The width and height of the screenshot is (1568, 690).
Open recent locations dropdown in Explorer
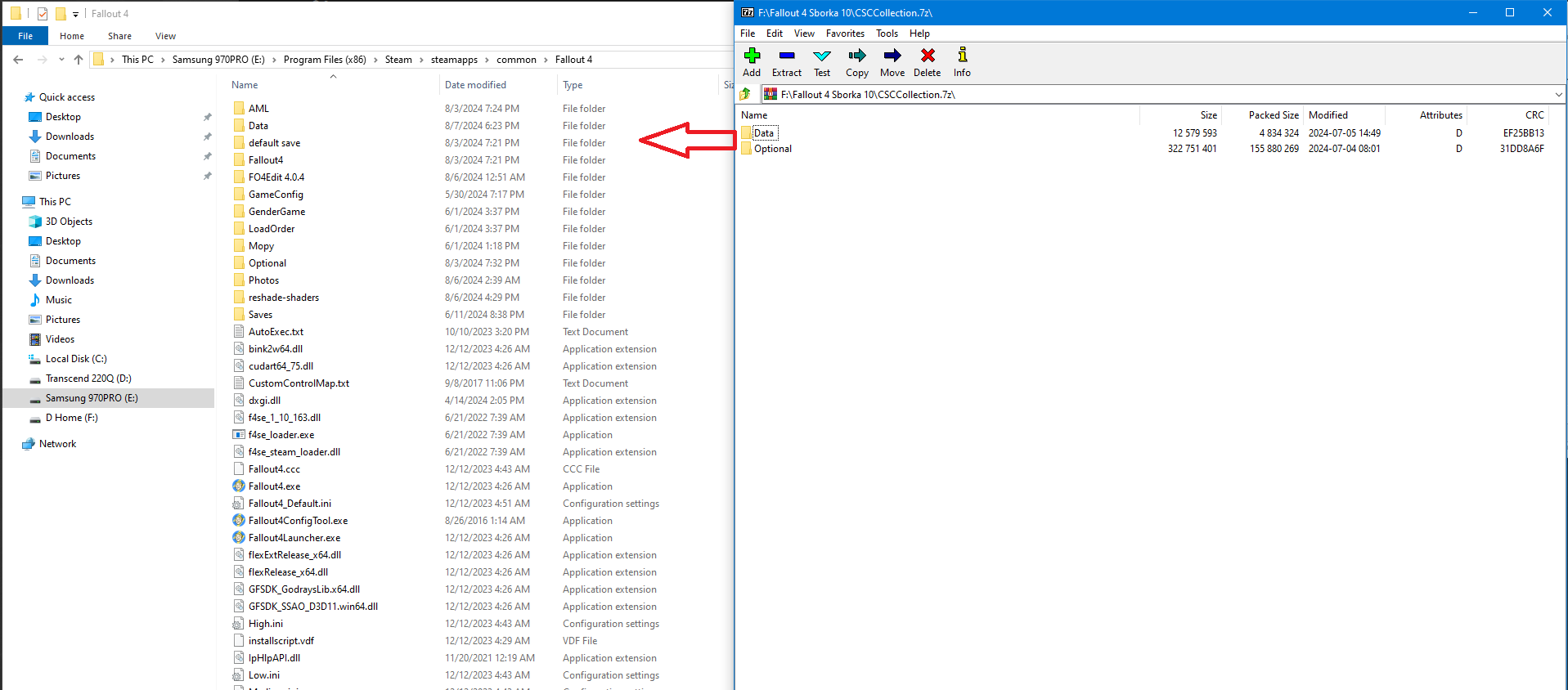click(61, 60)
